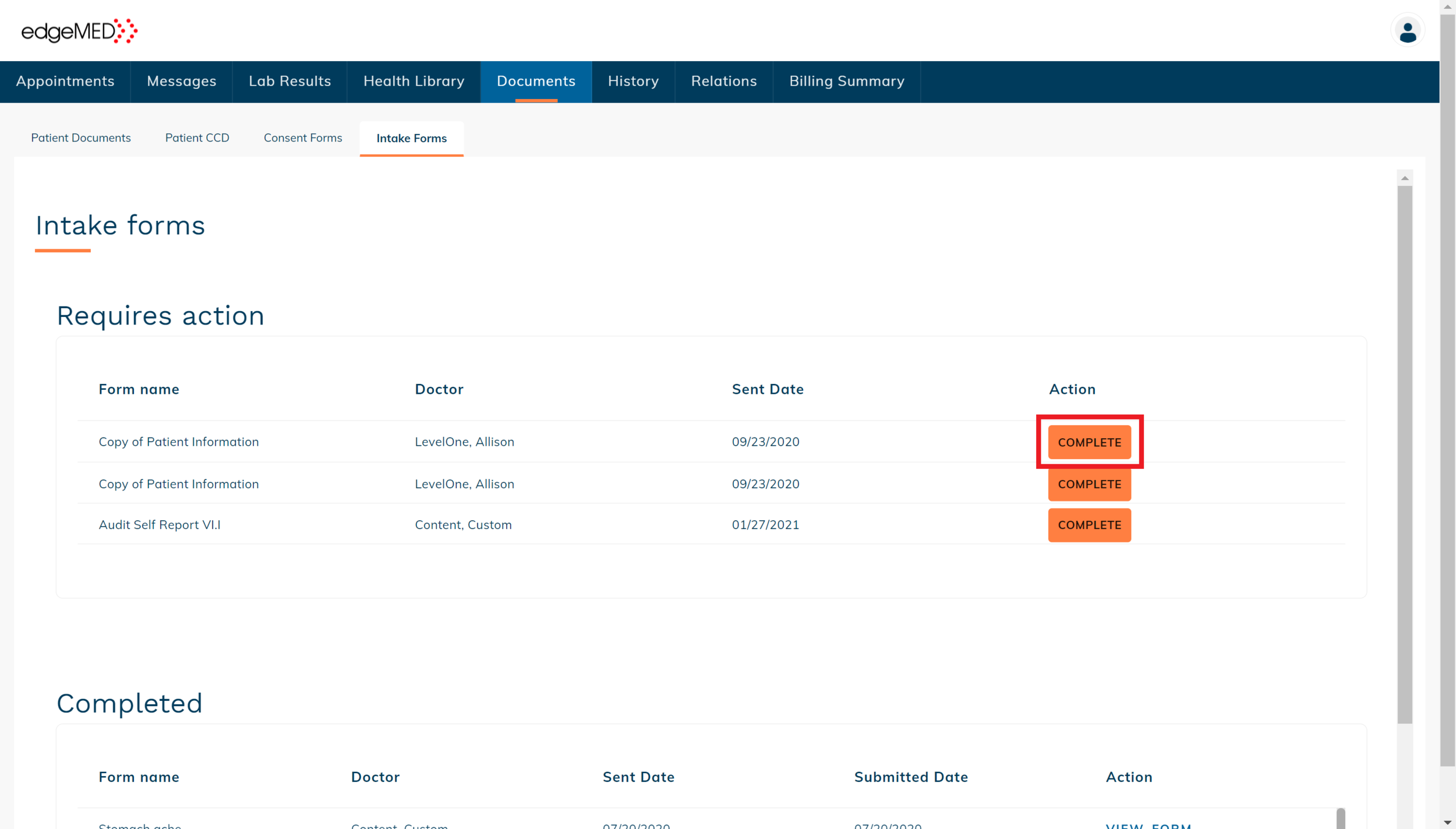
Task: Open Lab Results page
Action: coord(289,82)
